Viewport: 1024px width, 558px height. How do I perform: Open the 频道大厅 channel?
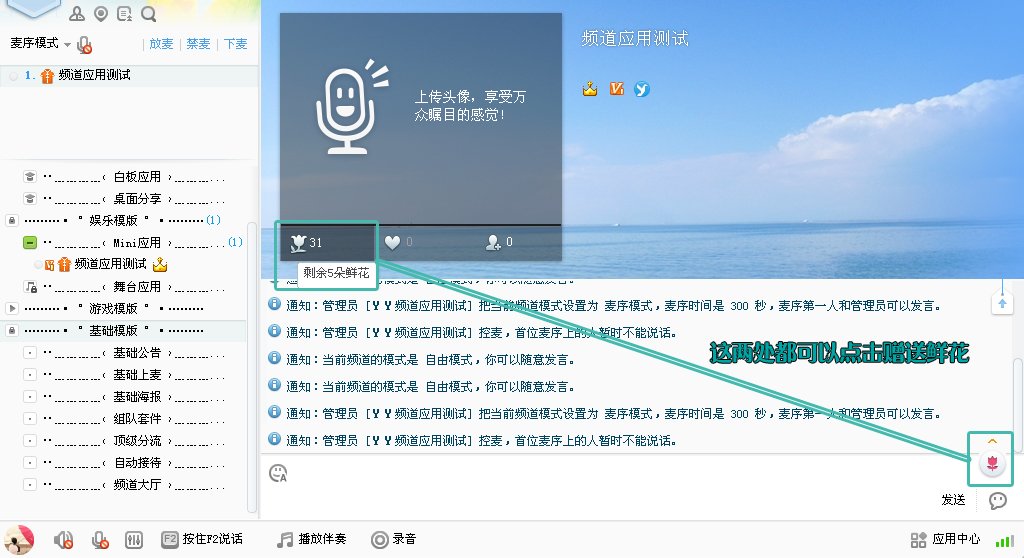click(x=136, y=485)
